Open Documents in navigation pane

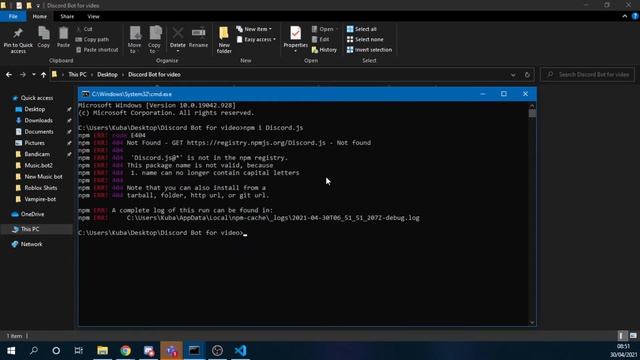[x=39, y=132]
